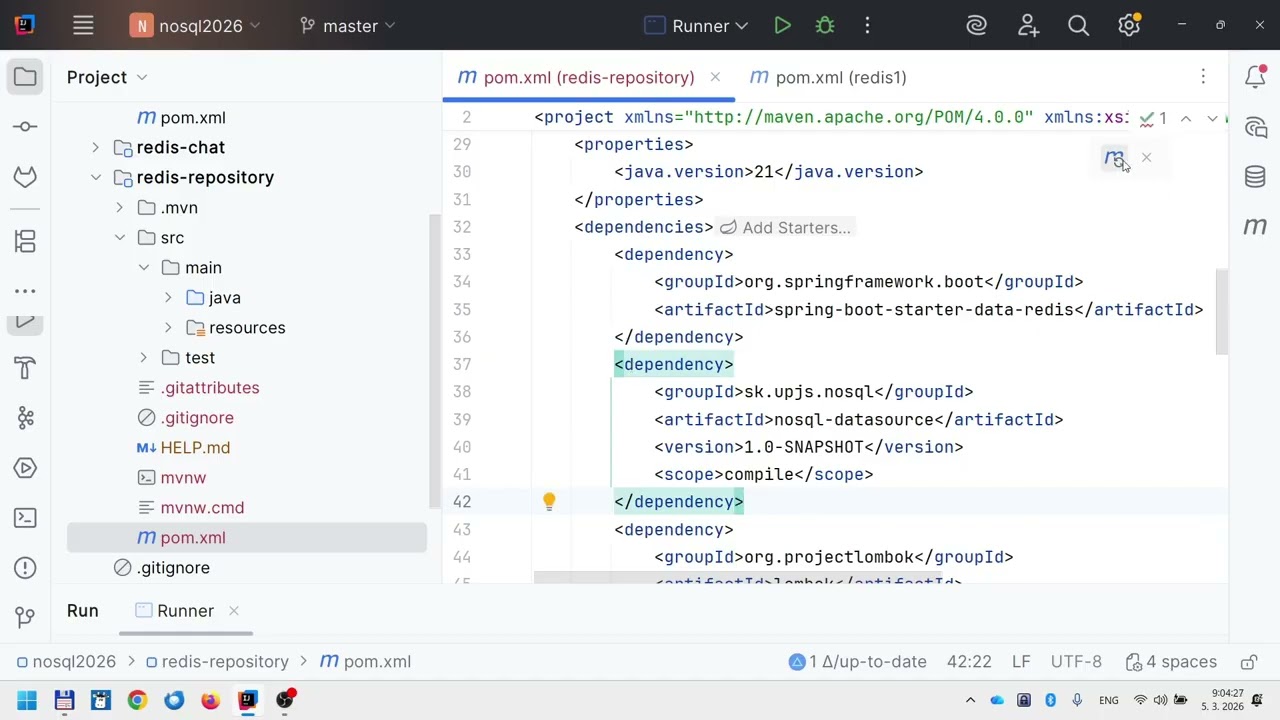Open the main hamburger menu
This screenshot has height=720, width=1280.
coord(83,26)
